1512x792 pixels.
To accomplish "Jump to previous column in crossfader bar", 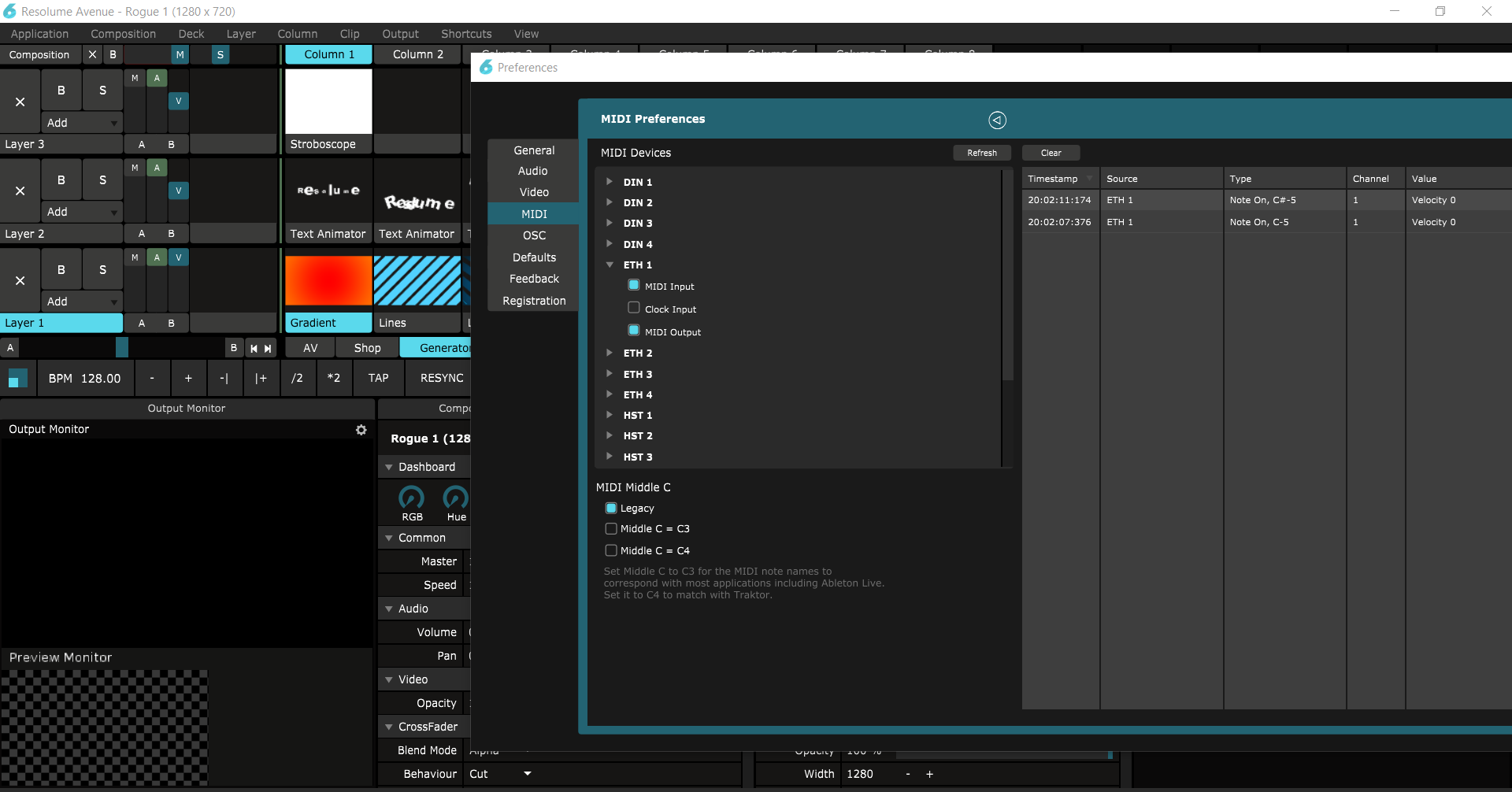I will pos(254,348).
